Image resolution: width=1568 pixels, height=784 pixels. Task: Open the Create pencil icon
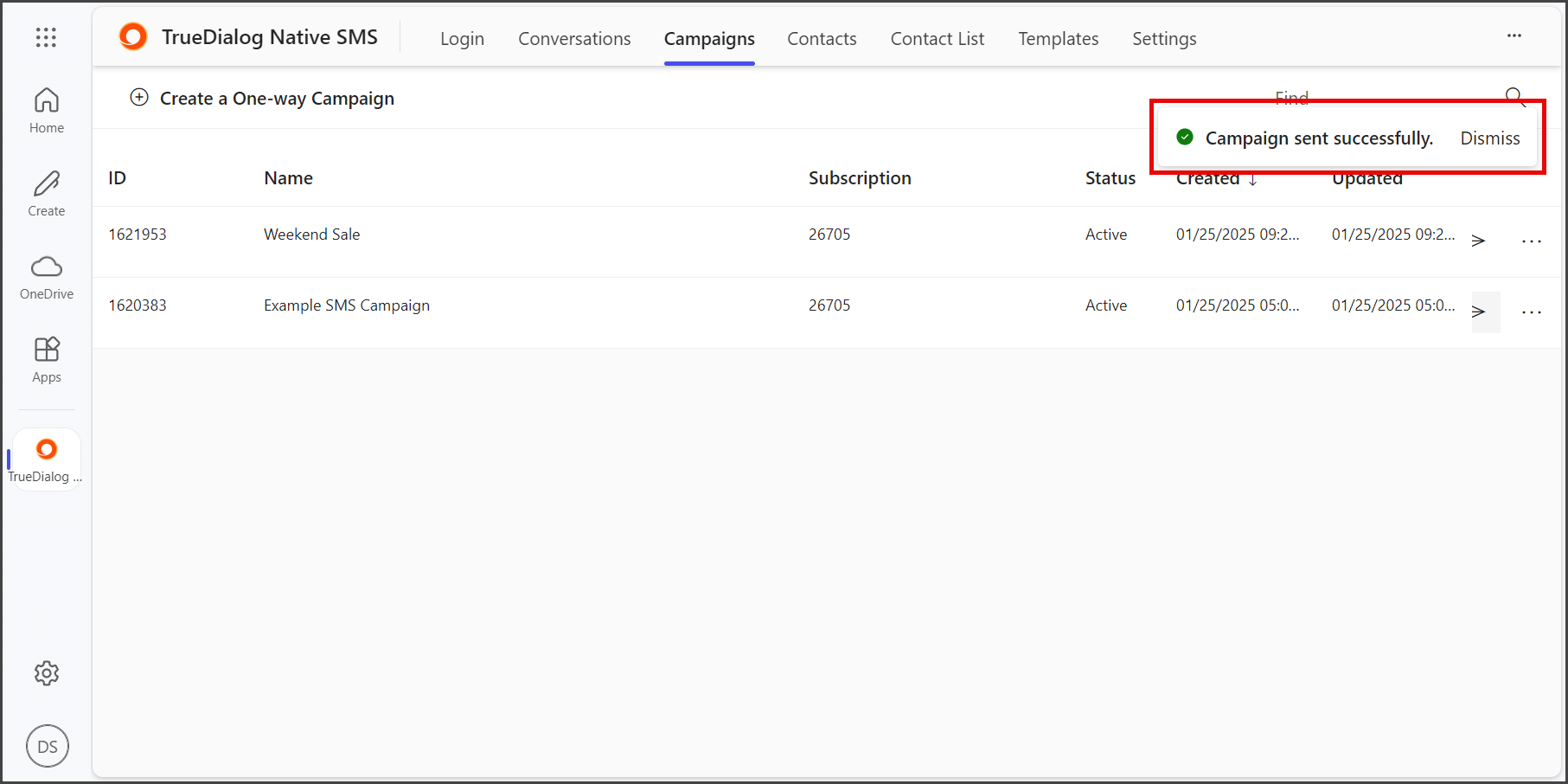[47, 194]
